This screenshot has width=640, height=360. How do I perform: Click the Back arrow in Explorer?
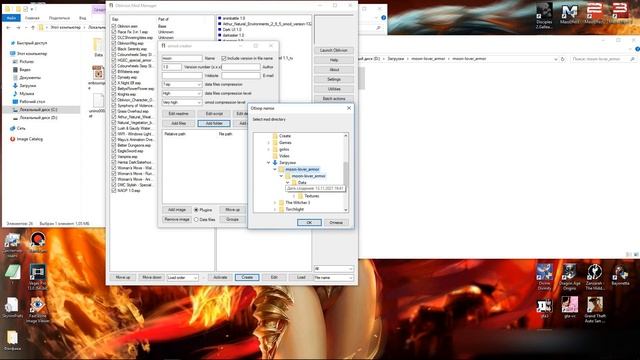tap(9, 27)
